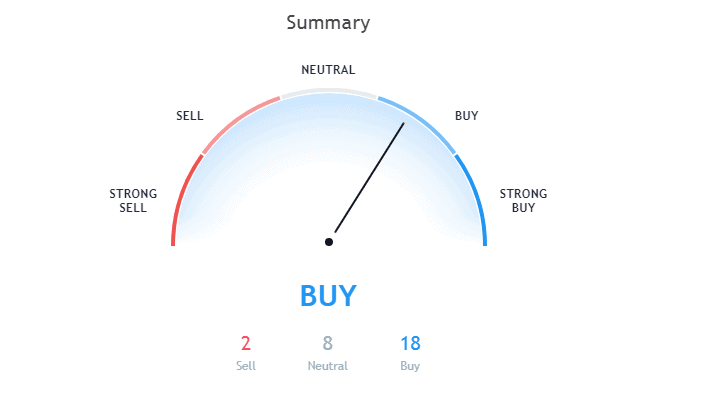
Task: Click the SELL label beside the gauge
Action: 190,116
